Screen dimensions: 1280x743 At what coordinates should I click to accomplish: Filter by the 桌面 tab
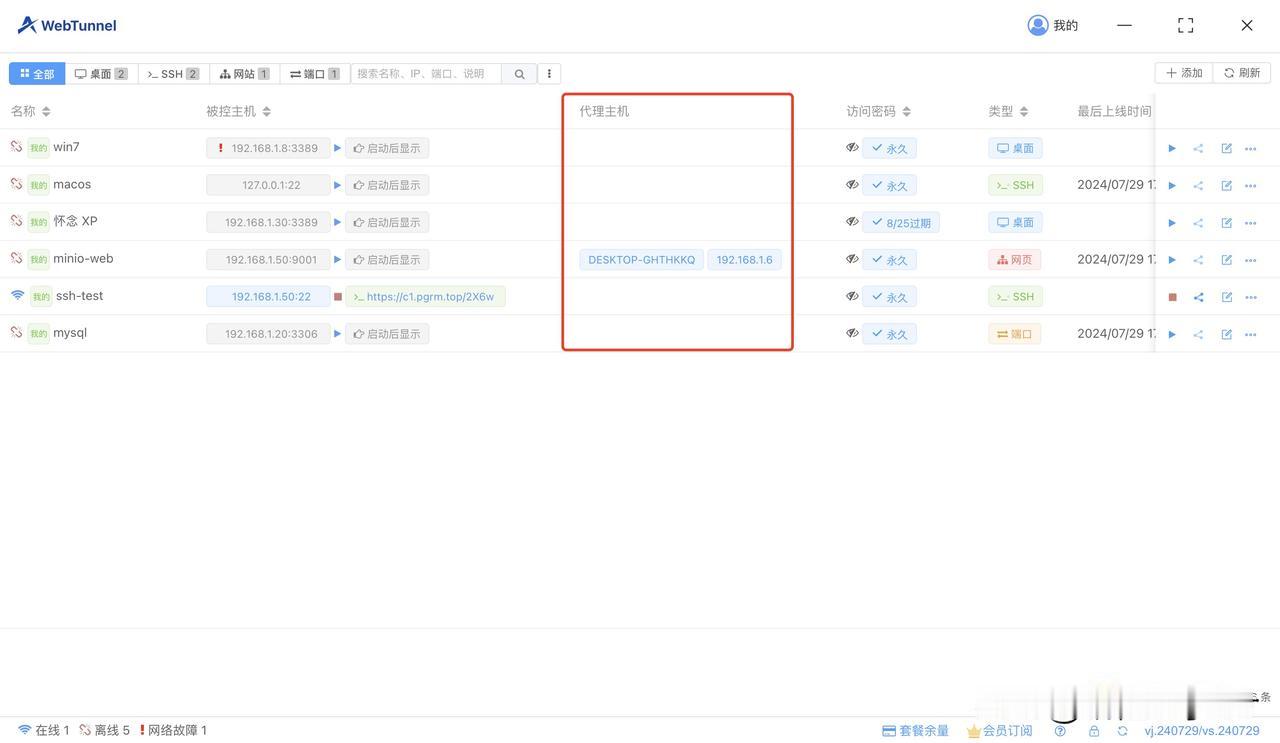click(x=101, y=74)
